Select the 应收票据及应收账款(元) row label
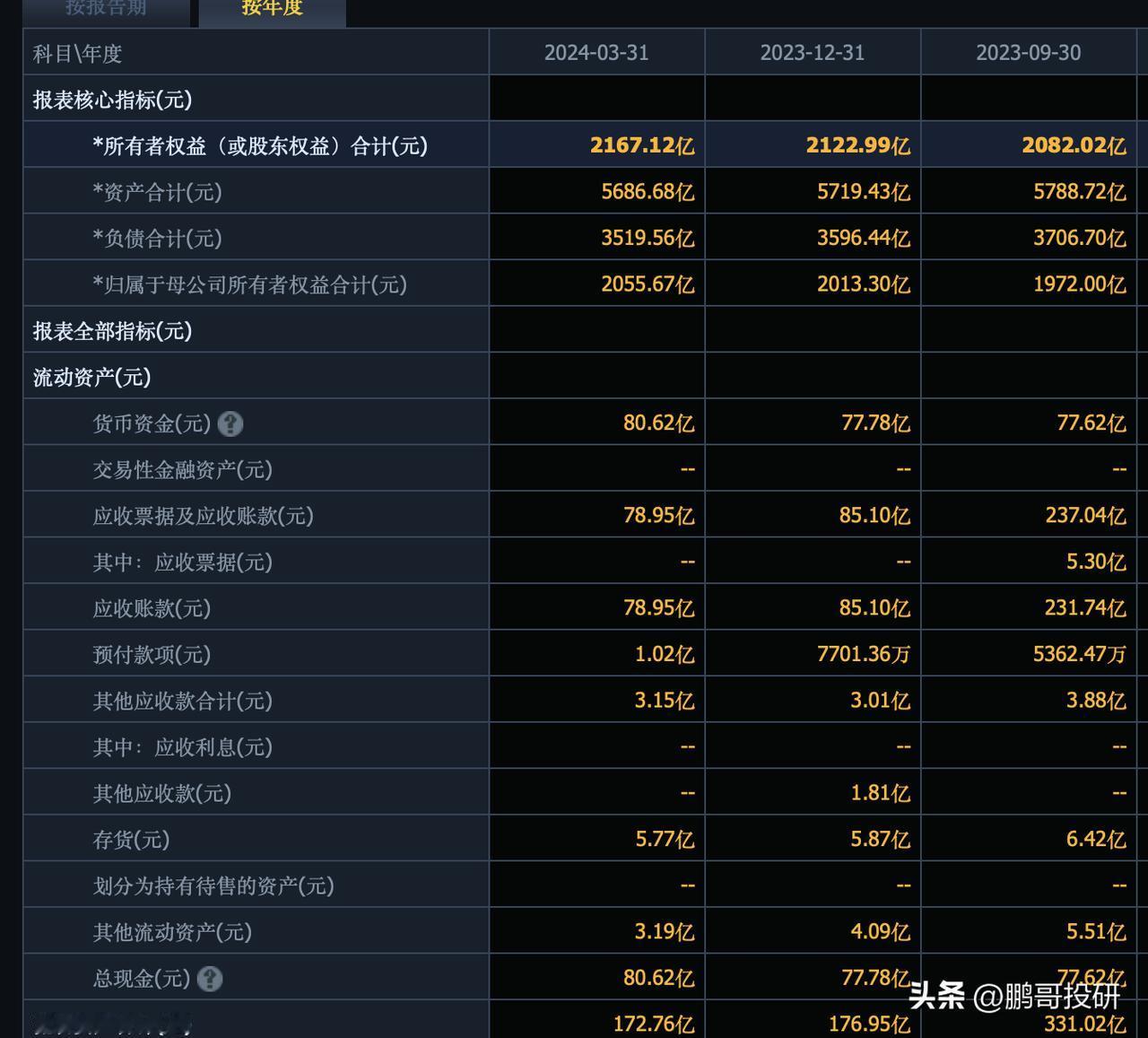This screenshot has width=1148, height=1038. coord(203,516)
